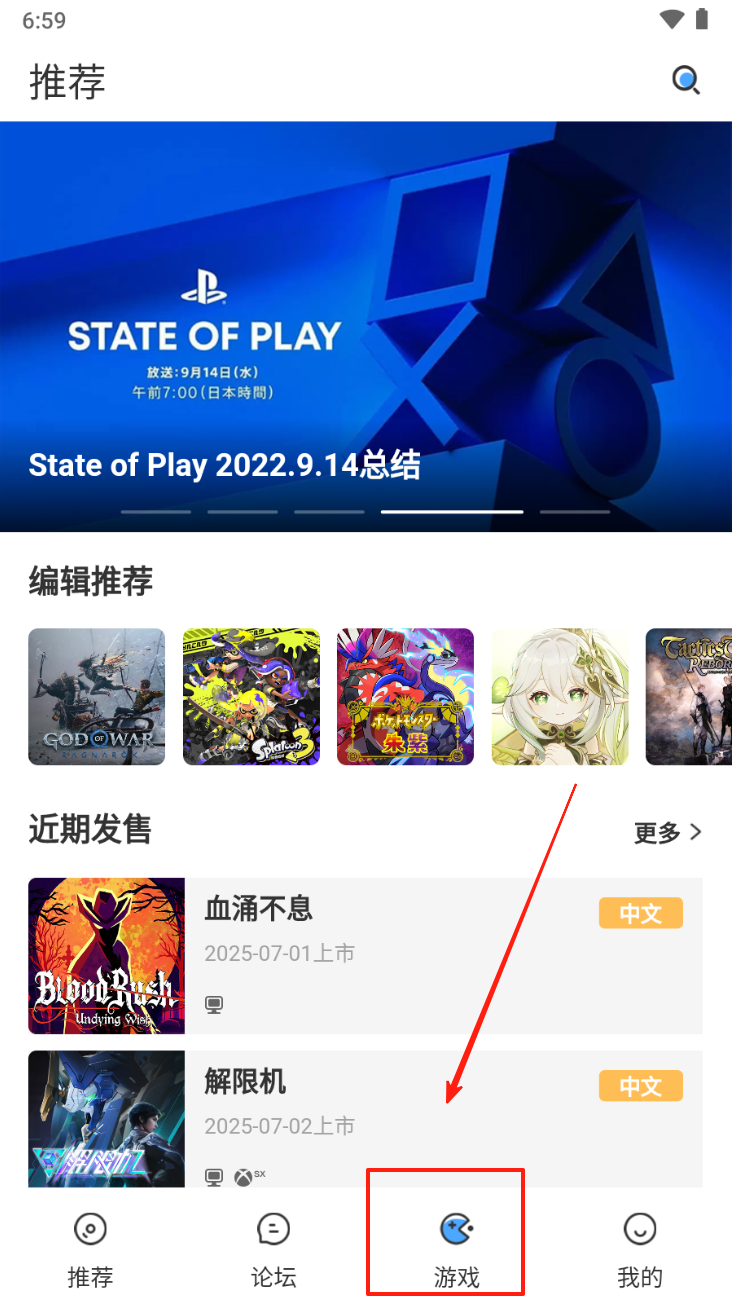This screenshot has height=1304, width=732.
Task: Tap the 推荐 disc icon in bottom bar
Action: pyautogui.click(x=90, y=1228)
